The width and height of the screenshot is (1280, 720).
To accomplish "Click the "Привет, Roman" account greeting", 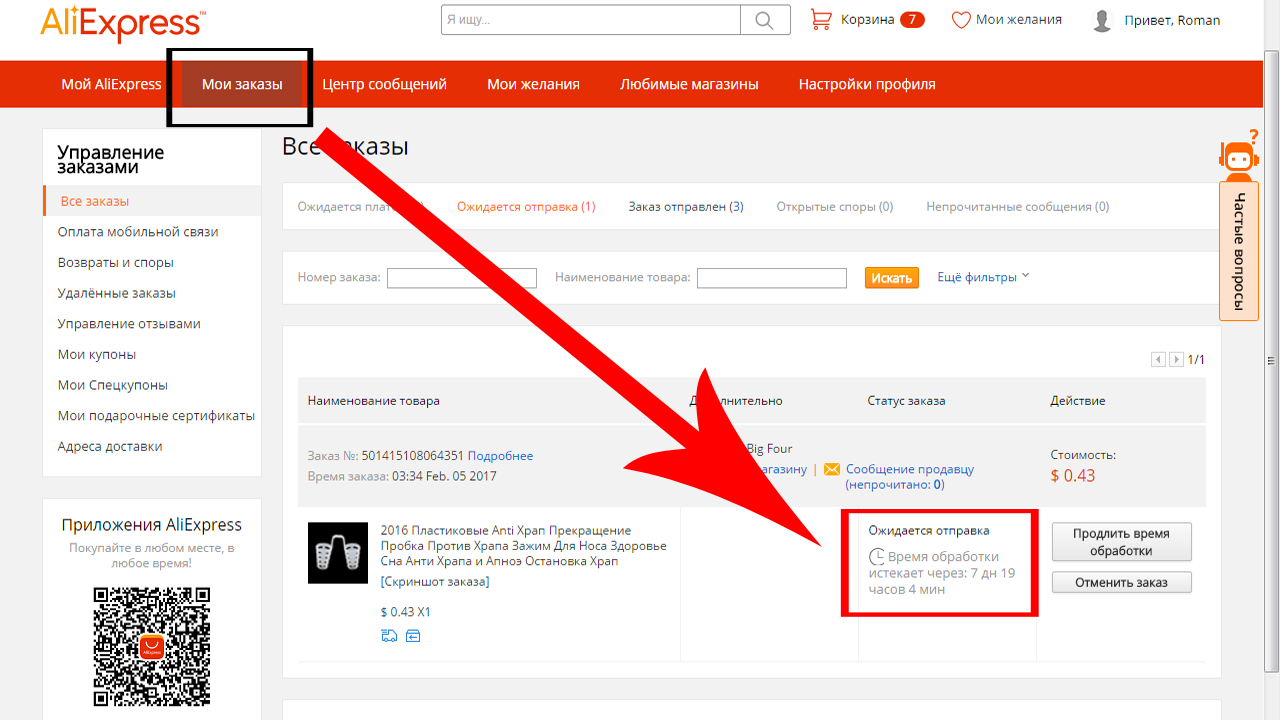I will click(1172, 20).
